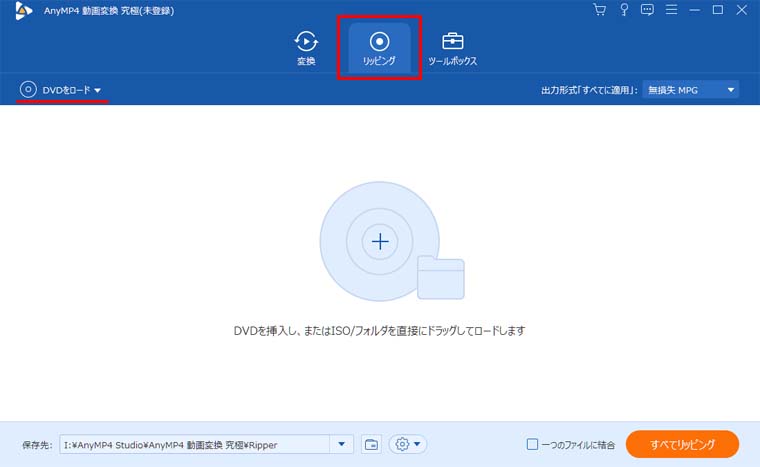Expand the DVDをロード dropdown arrow

(x=98, y=91)
